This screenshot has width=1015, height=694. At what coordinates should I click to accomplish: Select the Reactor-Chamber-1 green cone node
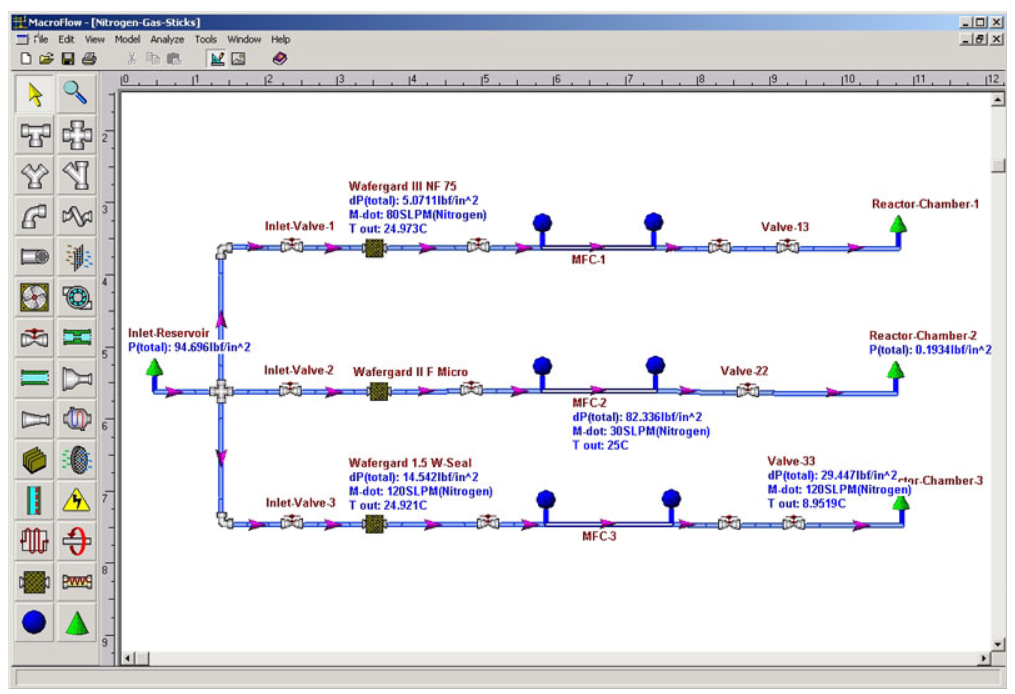tap(898, 224)
